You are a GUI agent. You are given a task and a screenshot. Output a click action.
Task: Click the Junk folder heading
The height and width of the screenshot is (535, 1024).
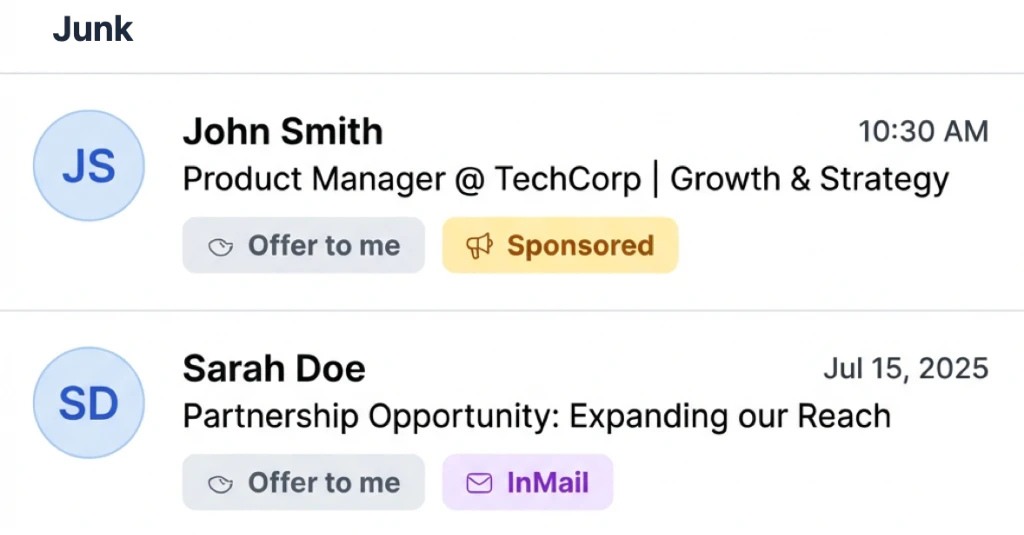pos(93,30)
